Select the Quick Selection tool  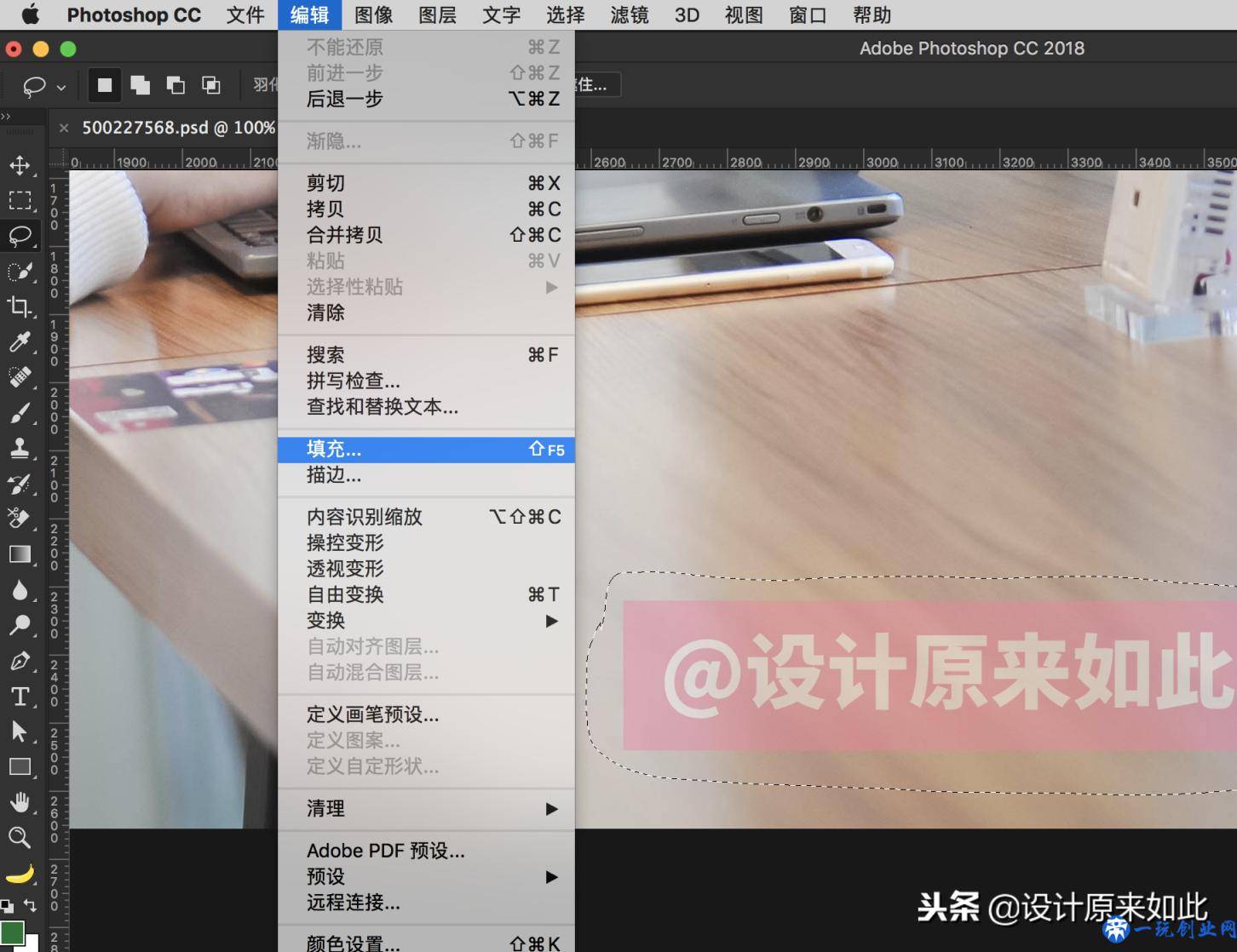coord(20,272)
